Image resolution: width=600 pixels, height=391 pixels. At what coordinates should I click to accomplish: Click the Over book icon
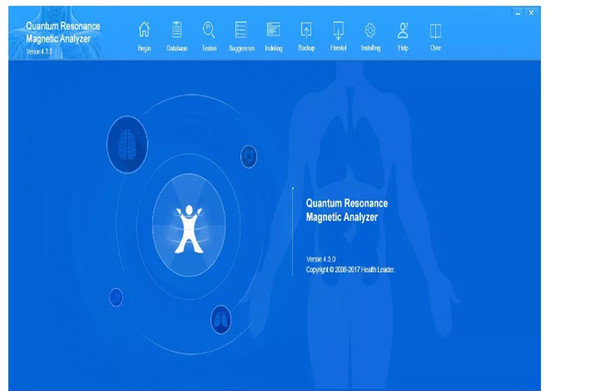pyautogui.click(x=435, y=31)
